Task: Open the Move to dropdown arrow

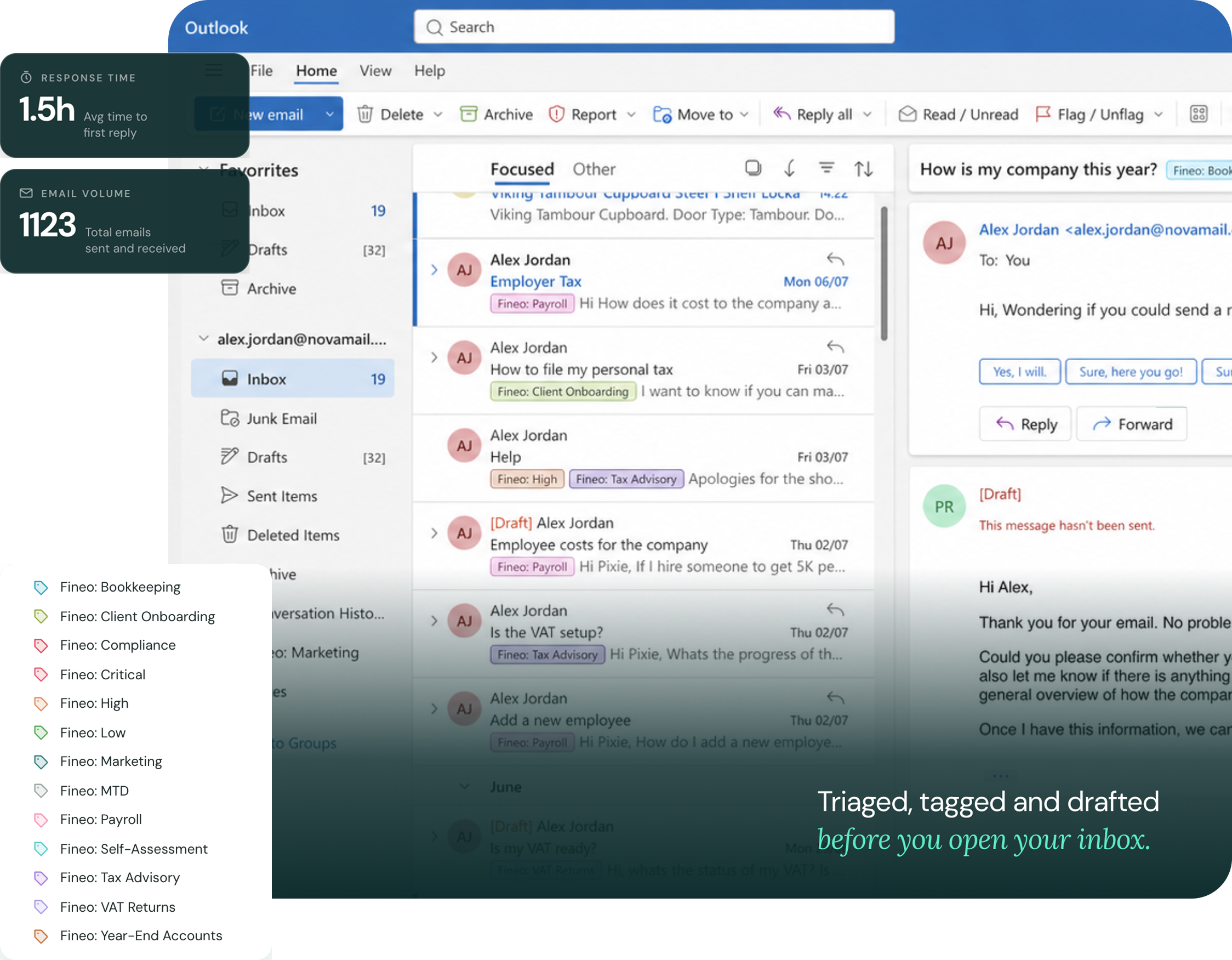Action: [x=744, y=115]
